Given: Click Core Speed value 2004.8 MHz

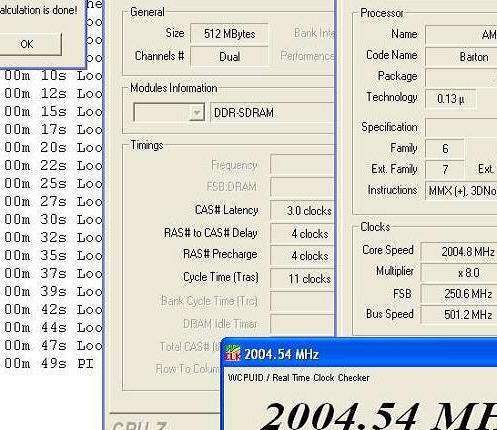Looking at the screenshot, I should click(x=459, y=251).
